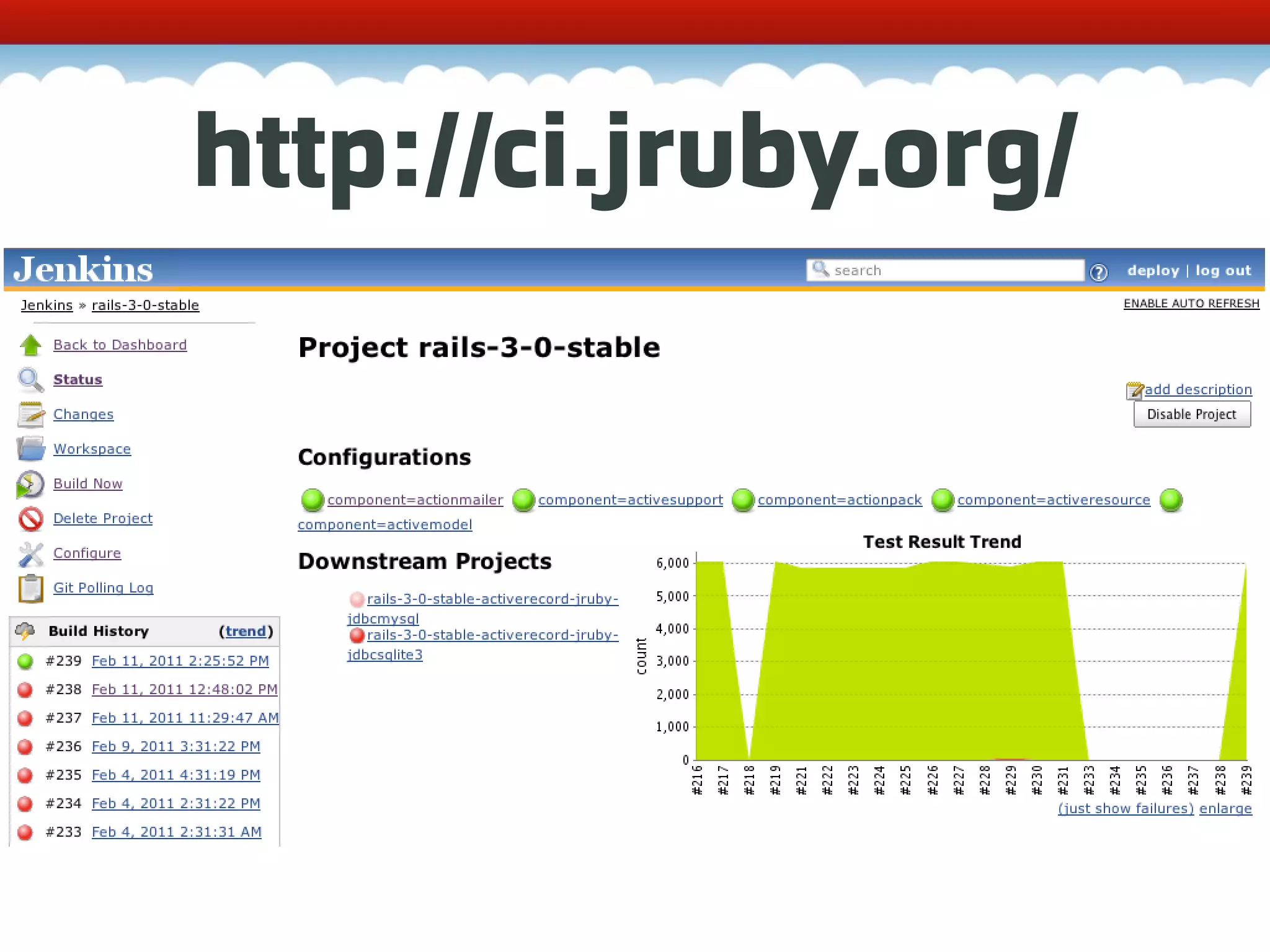This screenshot has height=952, width=1270.
Task: Enlarge the Test Result Trend chart
Action: click(x=1225, y=809)
